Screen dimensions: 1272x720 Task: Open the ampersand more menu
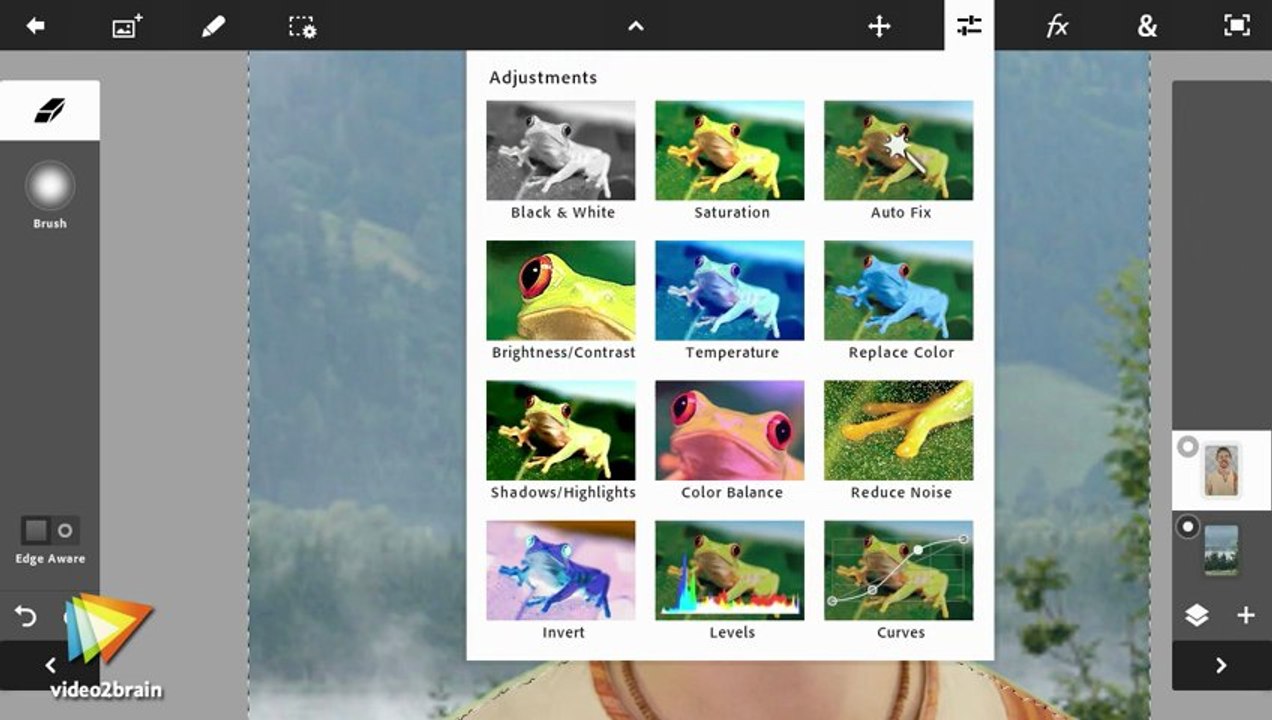[1147, 26]
